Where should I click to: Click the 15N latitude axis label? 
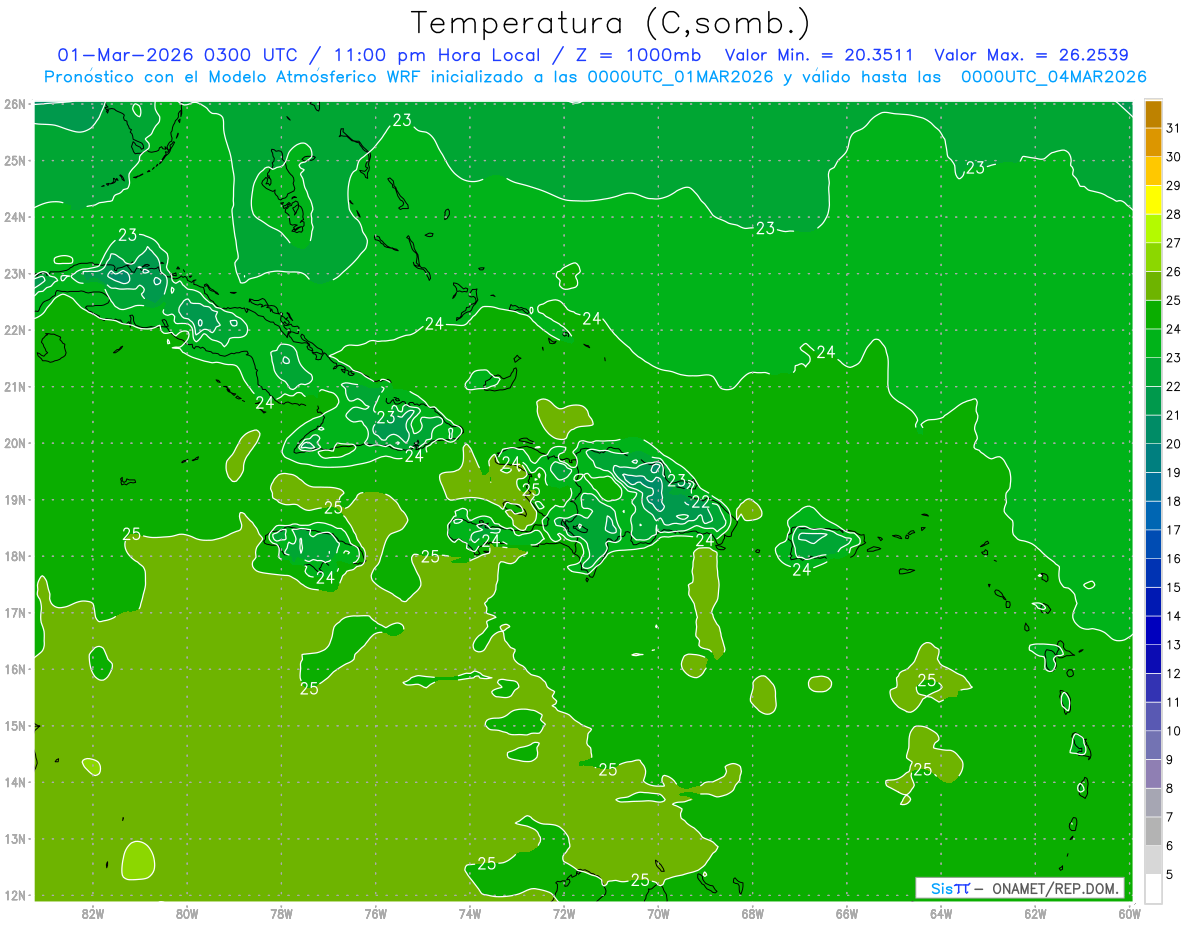14,726
